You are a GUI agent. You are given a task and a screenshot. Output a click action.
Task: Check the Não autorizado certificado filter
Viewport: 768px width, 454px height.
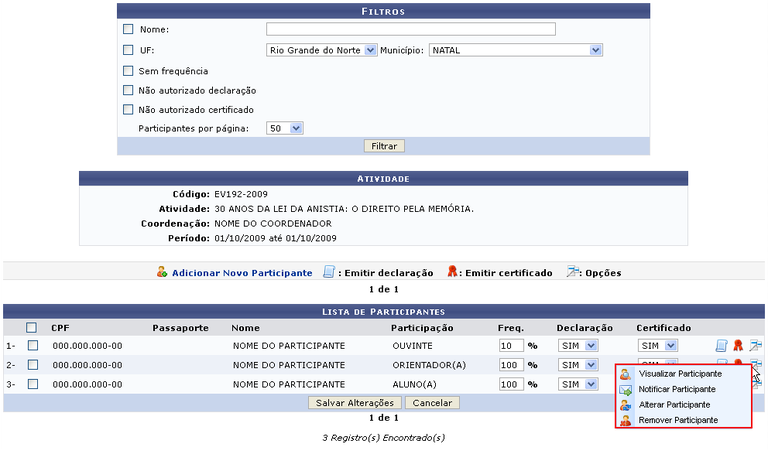coord(128,109)
